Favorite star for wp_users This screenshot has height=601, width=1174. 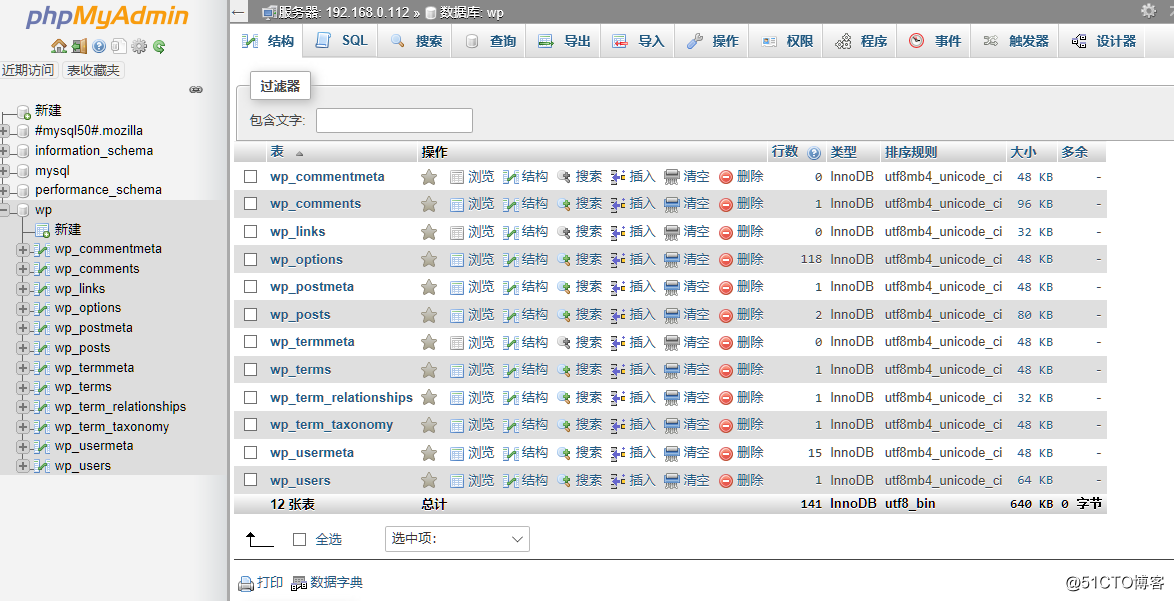(x=429, y=481)
